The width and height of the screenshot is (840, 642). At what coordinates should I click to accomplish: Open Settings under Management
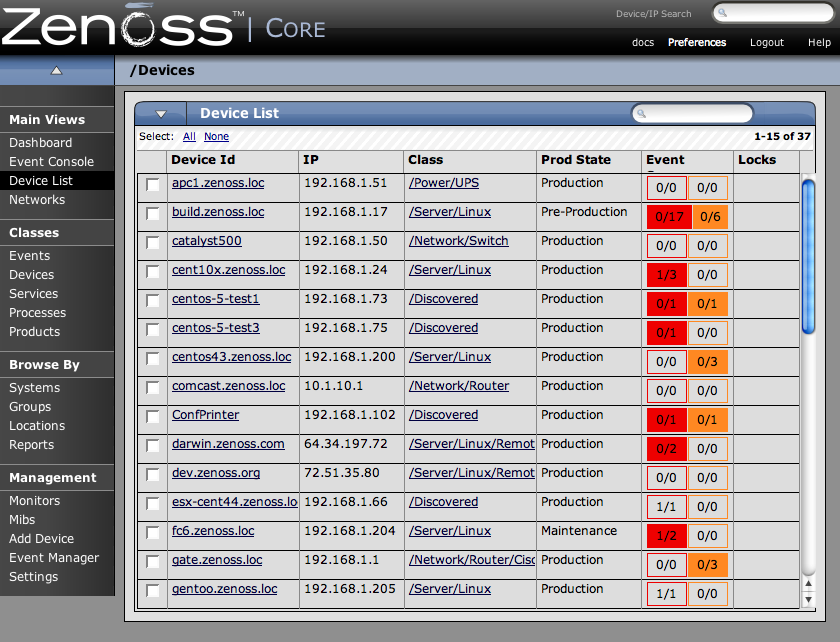tap(33, 577)
